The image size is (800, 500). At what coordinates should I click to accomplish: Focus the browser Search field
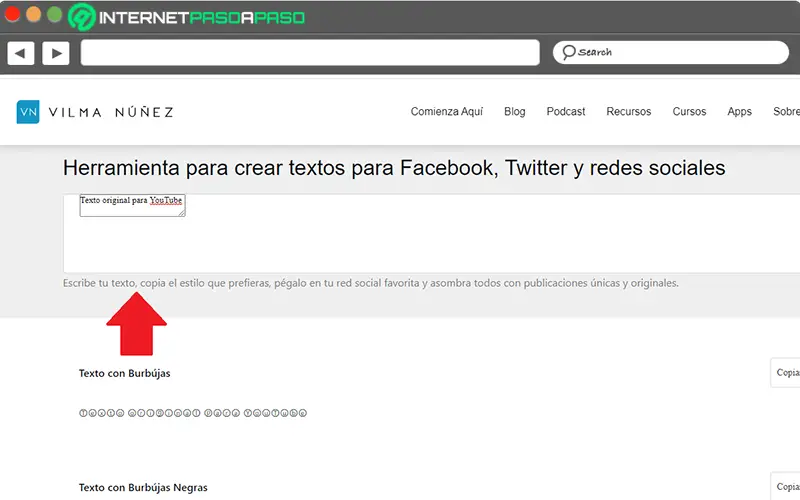coord(670,53)
